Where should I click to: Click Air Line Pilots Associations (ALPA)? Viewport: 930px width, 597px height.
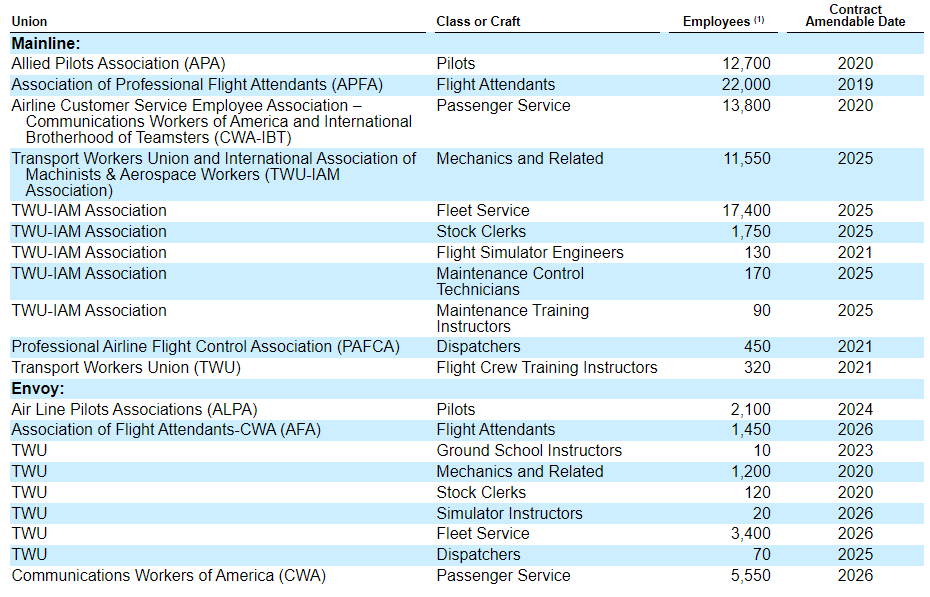tap(134, 410)
